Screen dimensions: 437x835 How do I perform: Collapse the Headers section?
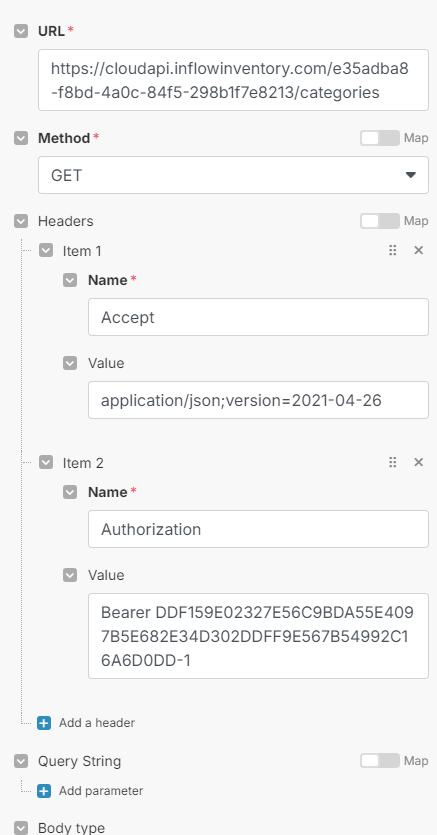pos(21,221)
